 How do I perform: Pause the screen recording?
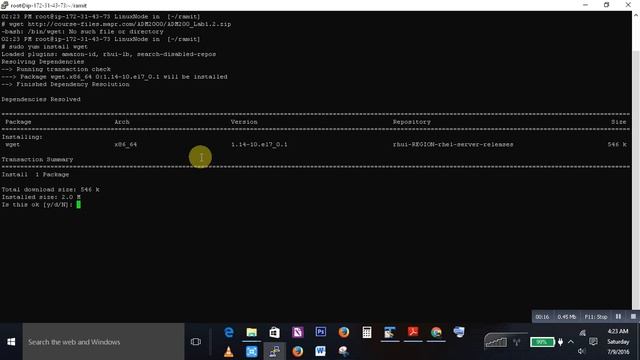point(618,316)
